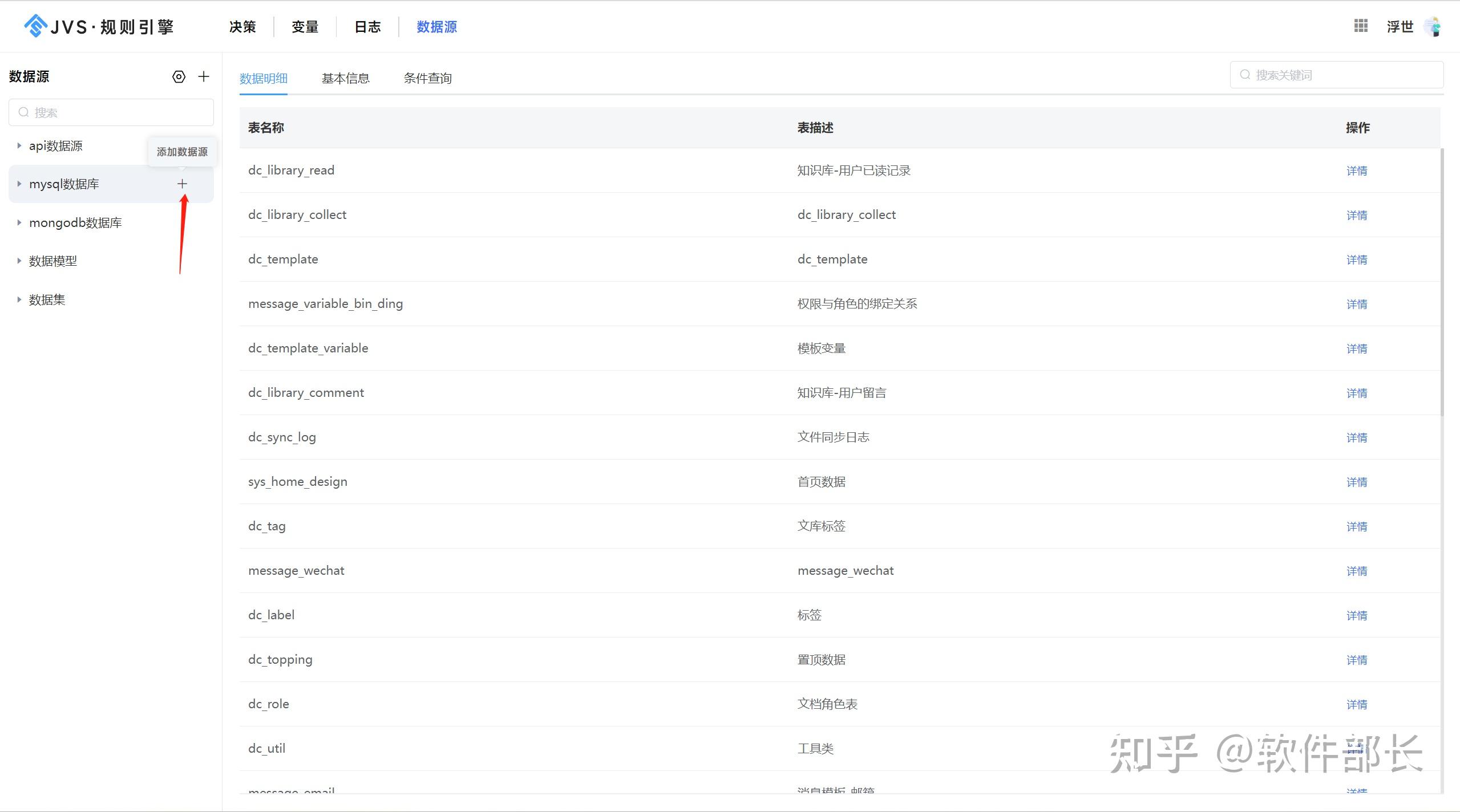Click the 添加数据源 plus icon on mysql数据库 row
This screenshot has height=812, width=1460.
[181, 184]
